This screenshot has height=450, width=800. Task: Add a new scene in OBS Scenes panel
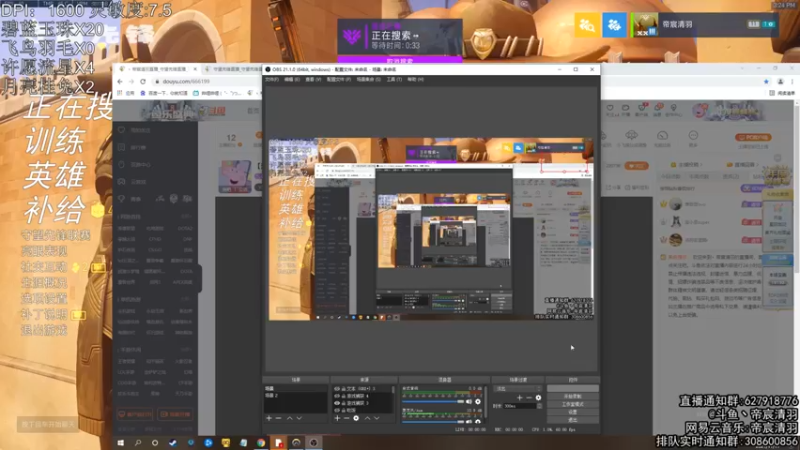pyautogui.click(x=269, y=418)
